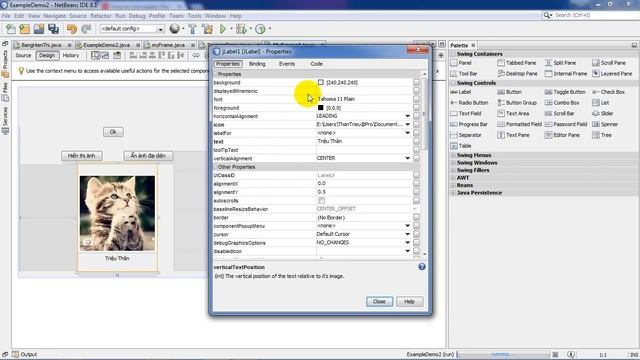Image resolution: width=640 pixels, height=360 pixels.
Task: Switch to the Events tab
Action: (x=287, y=64)
